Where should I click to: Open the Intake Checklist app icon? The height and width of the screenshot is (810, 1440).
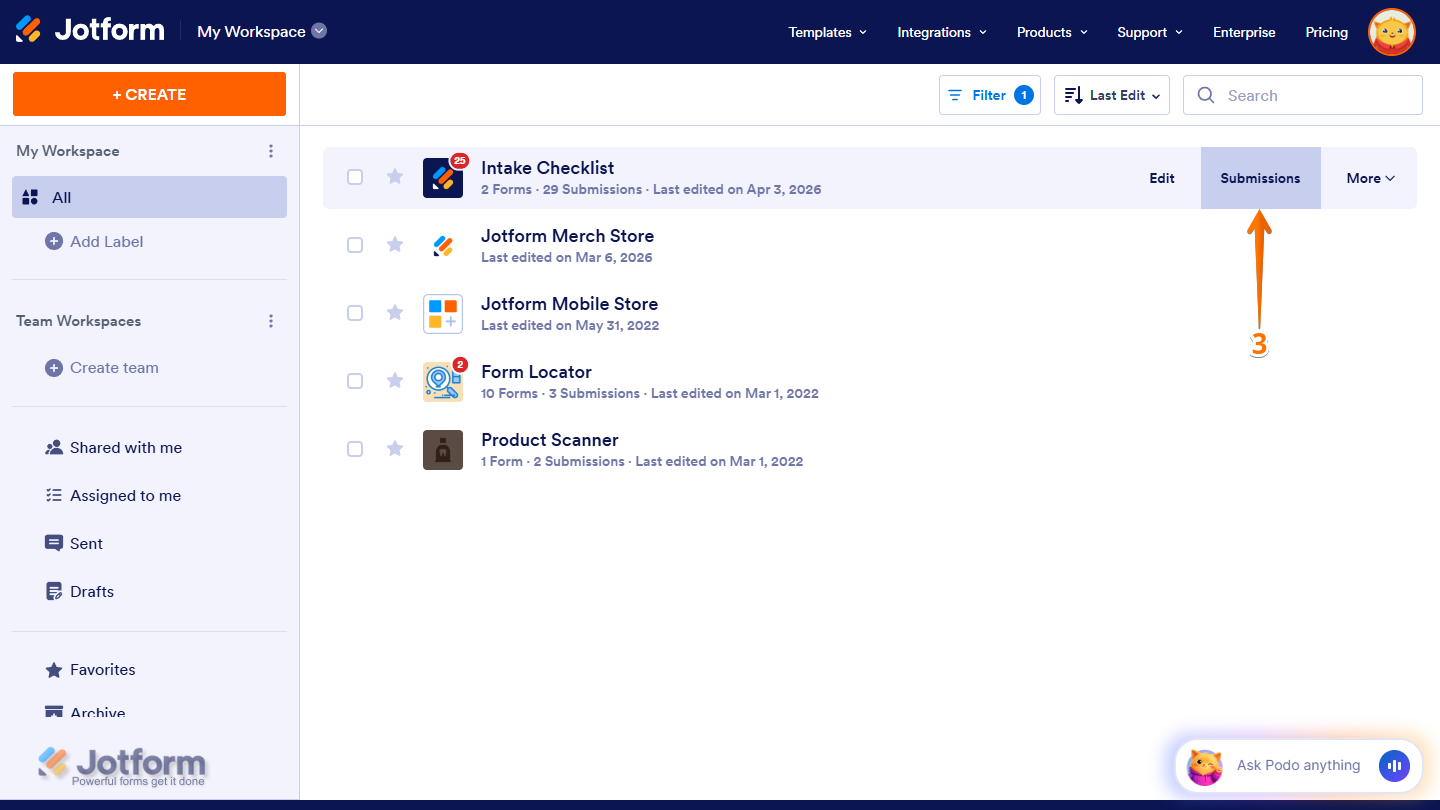(443, 177)
